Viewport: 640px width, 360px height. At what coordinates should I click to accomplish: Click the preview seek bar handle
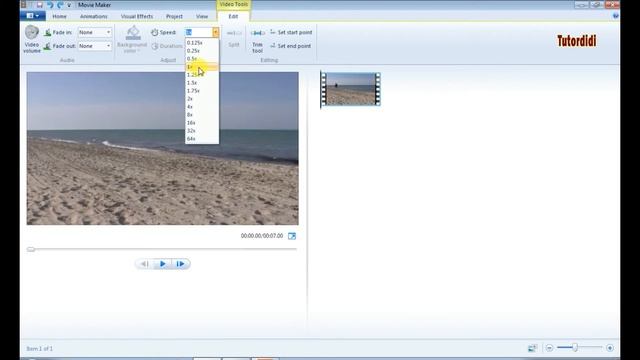(31, 249)
